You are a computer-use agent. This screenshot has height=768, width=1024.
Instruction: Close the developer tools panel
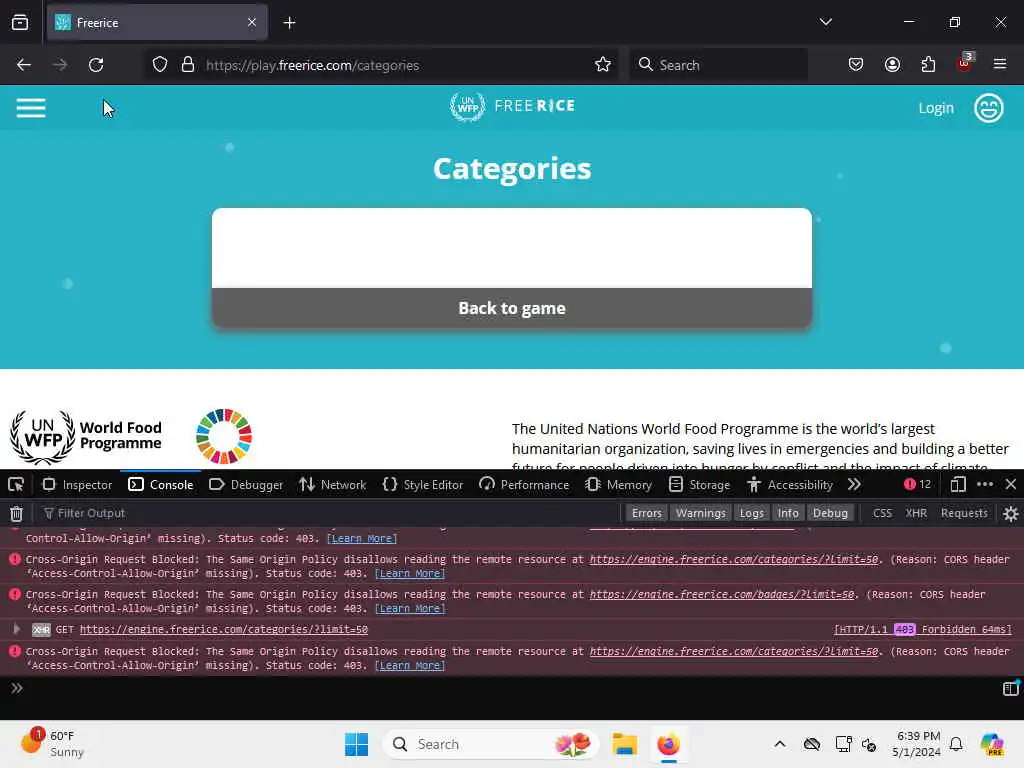pos(1011,484)
